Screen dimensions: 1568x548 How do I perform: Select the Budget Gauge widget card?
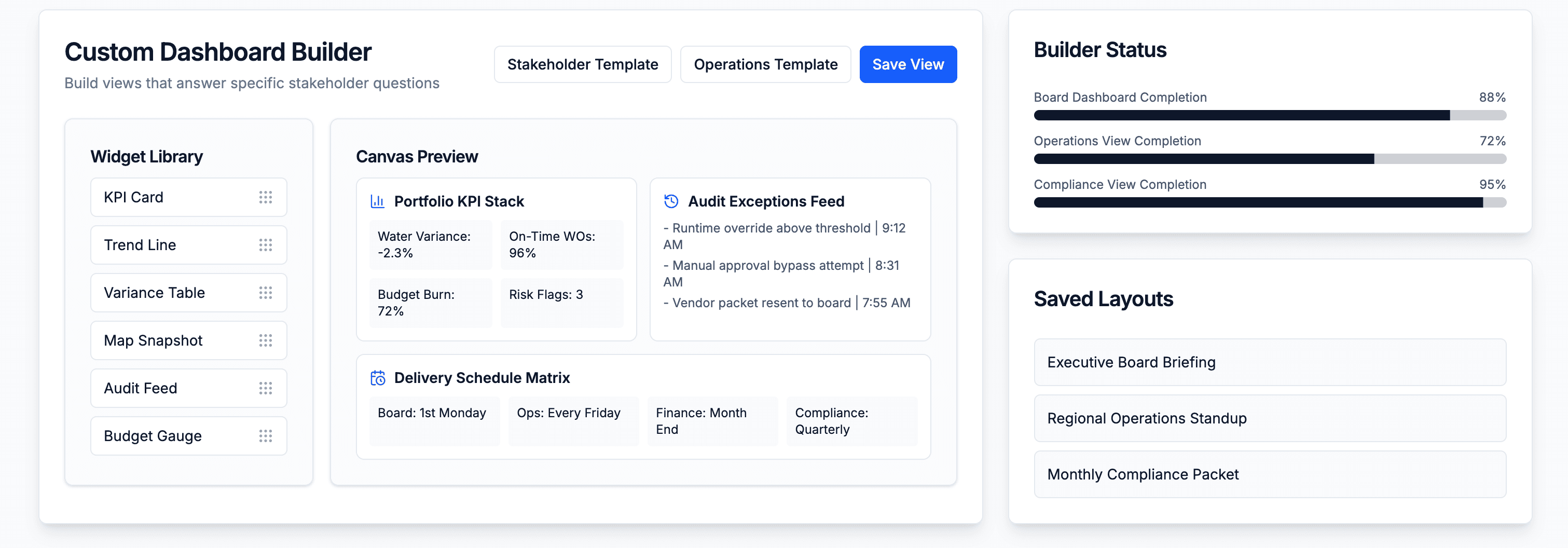pyautogui.click(x=188, y=435)
